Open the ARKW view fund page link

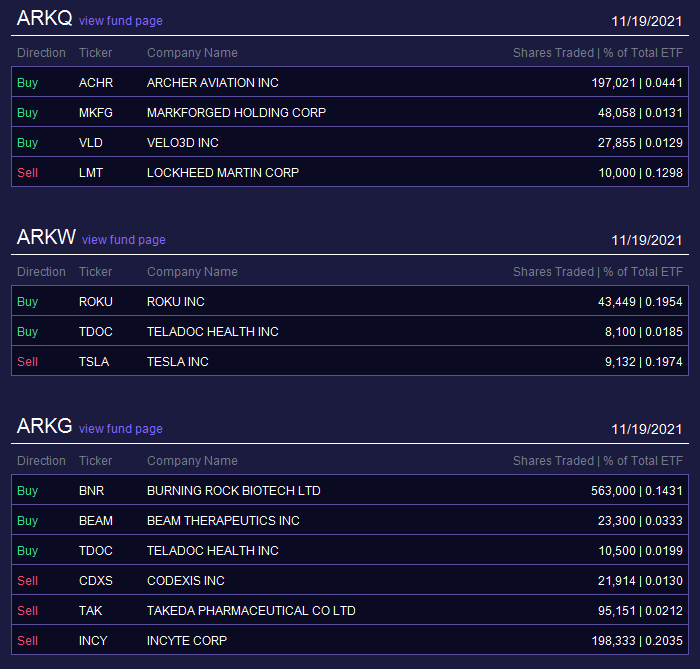pos(124,240)
